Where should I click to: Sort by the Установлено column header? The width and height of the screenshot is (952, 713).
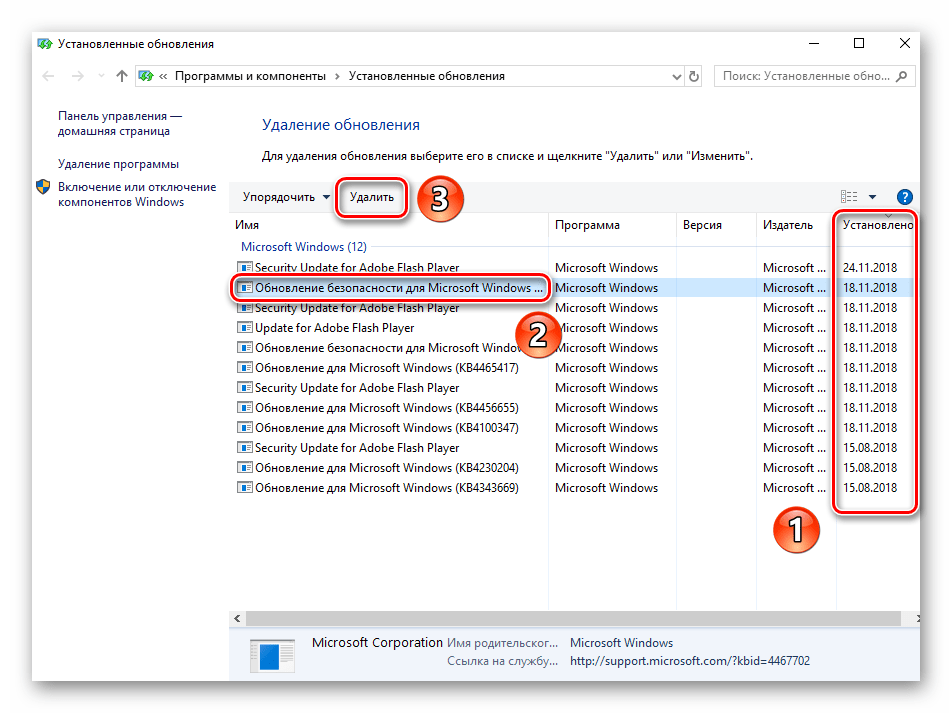point(876,225)
